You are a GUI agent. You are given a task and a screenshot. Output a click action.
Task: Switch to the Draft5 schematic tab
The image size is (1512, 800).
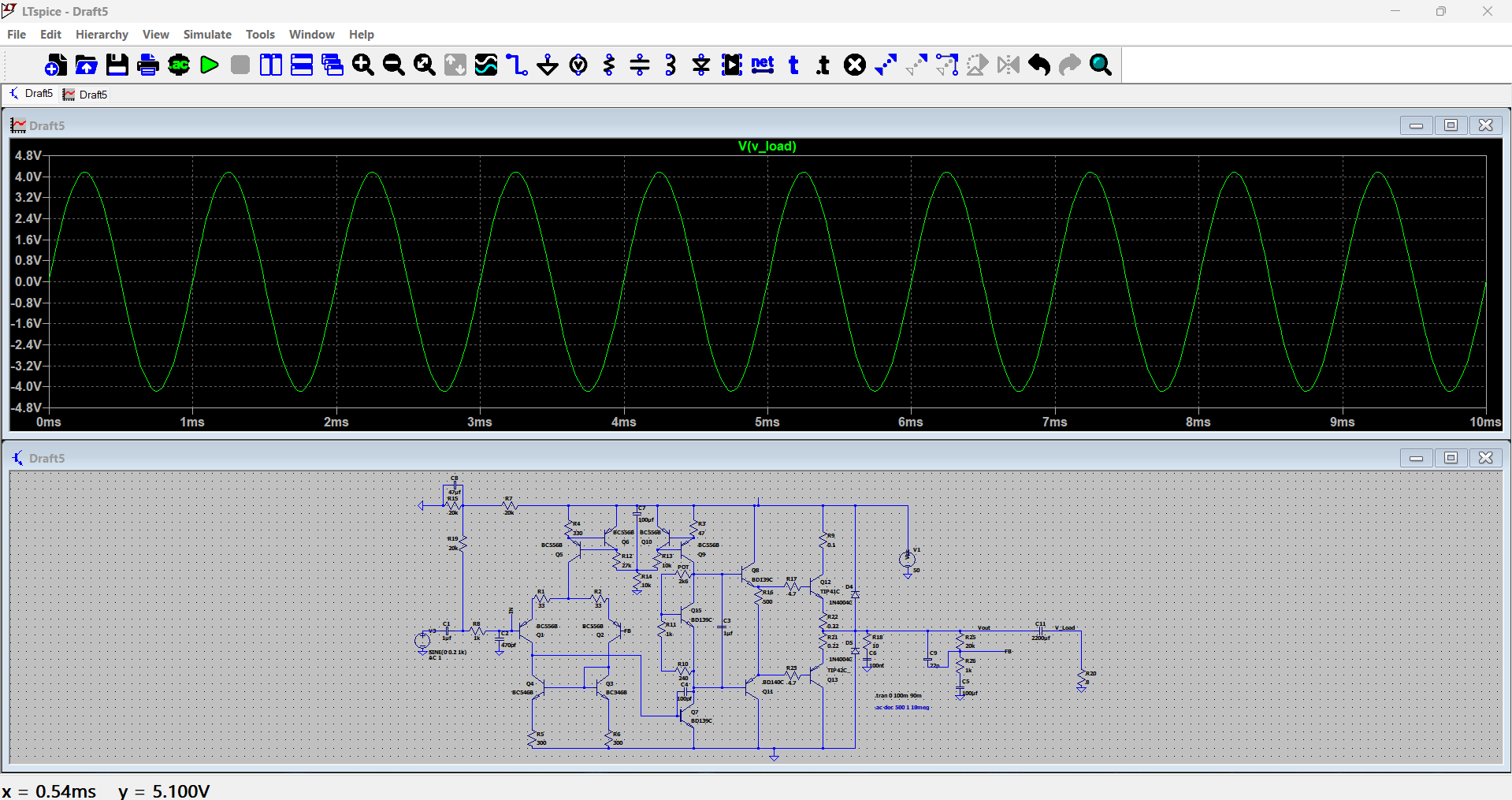[x=31, y=94]
